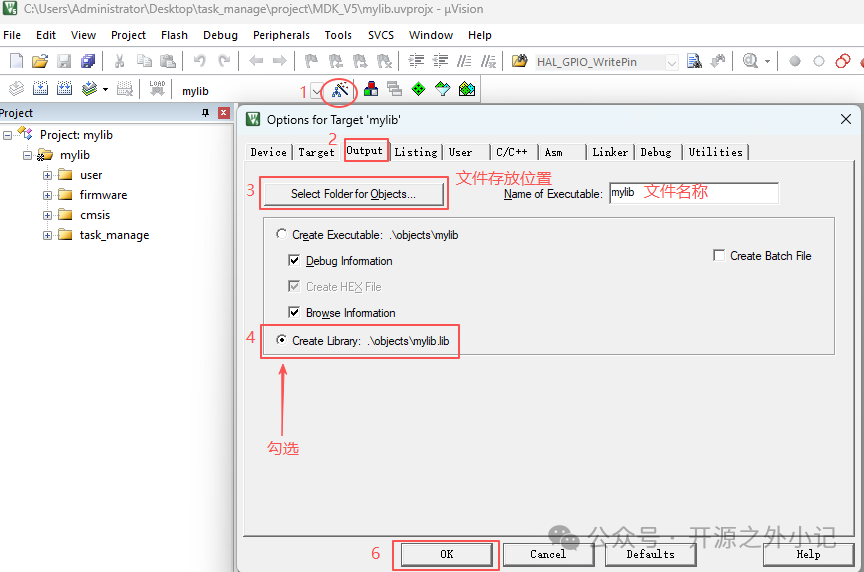
Task: Open Options for Target magic wand icon
Action: (340, 90)
